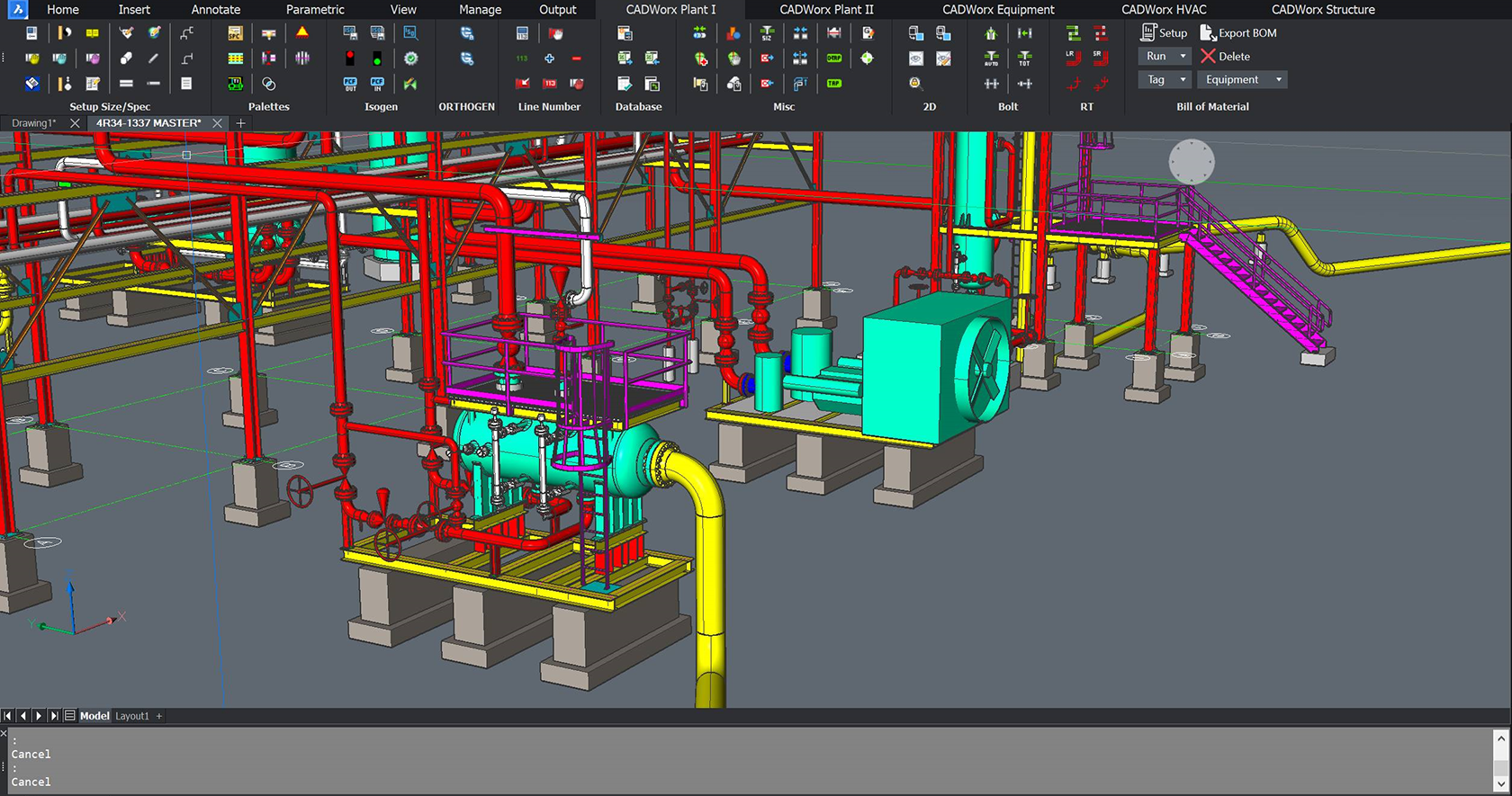The height and width of the screenshot is (796, 1512).
Task: Click the green Isogen stoplight icon
Action: [x=377, y=58]
